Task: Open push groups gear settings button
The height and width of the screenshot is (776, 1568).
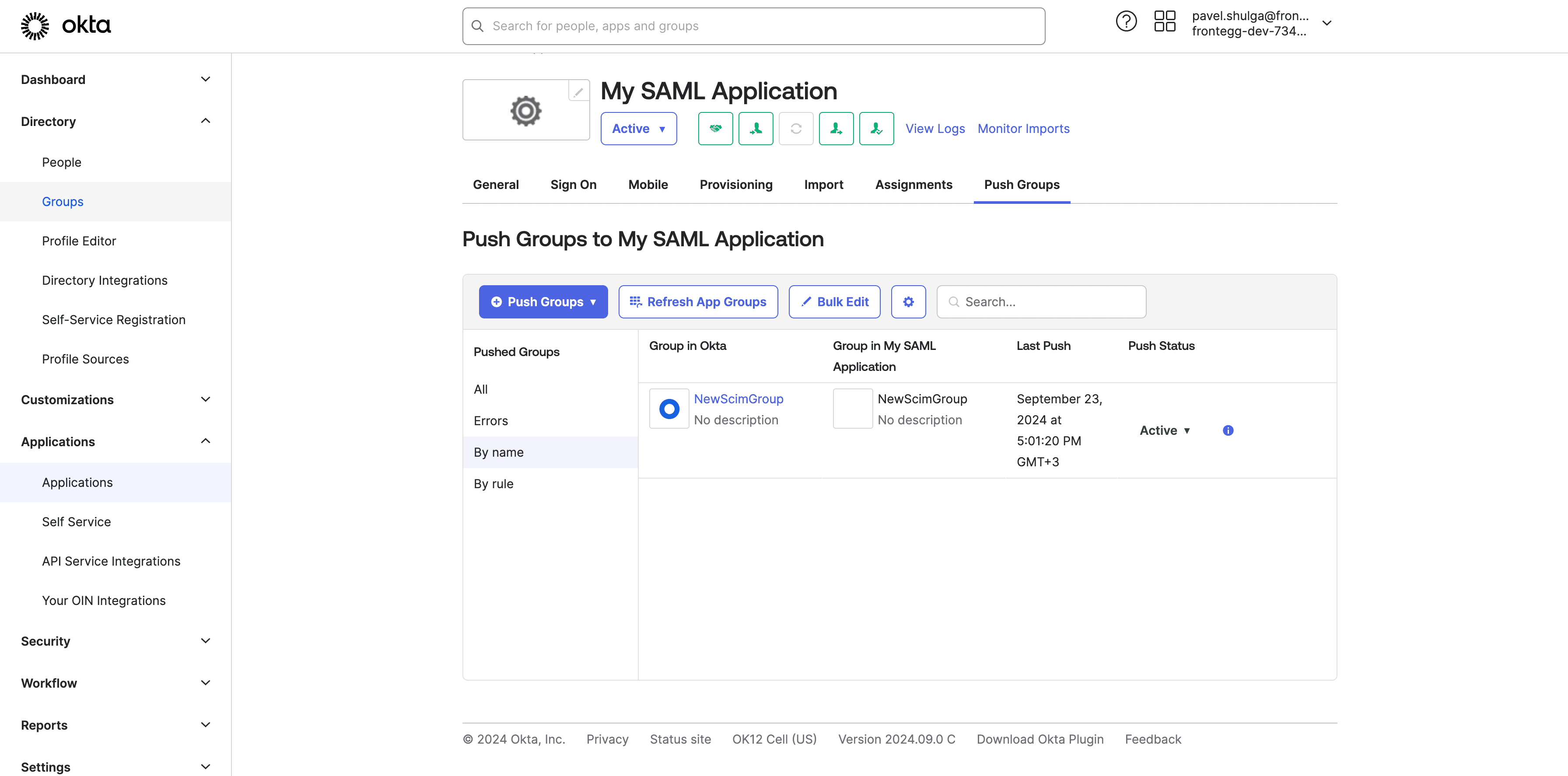Action: click(x=908, y=302)
